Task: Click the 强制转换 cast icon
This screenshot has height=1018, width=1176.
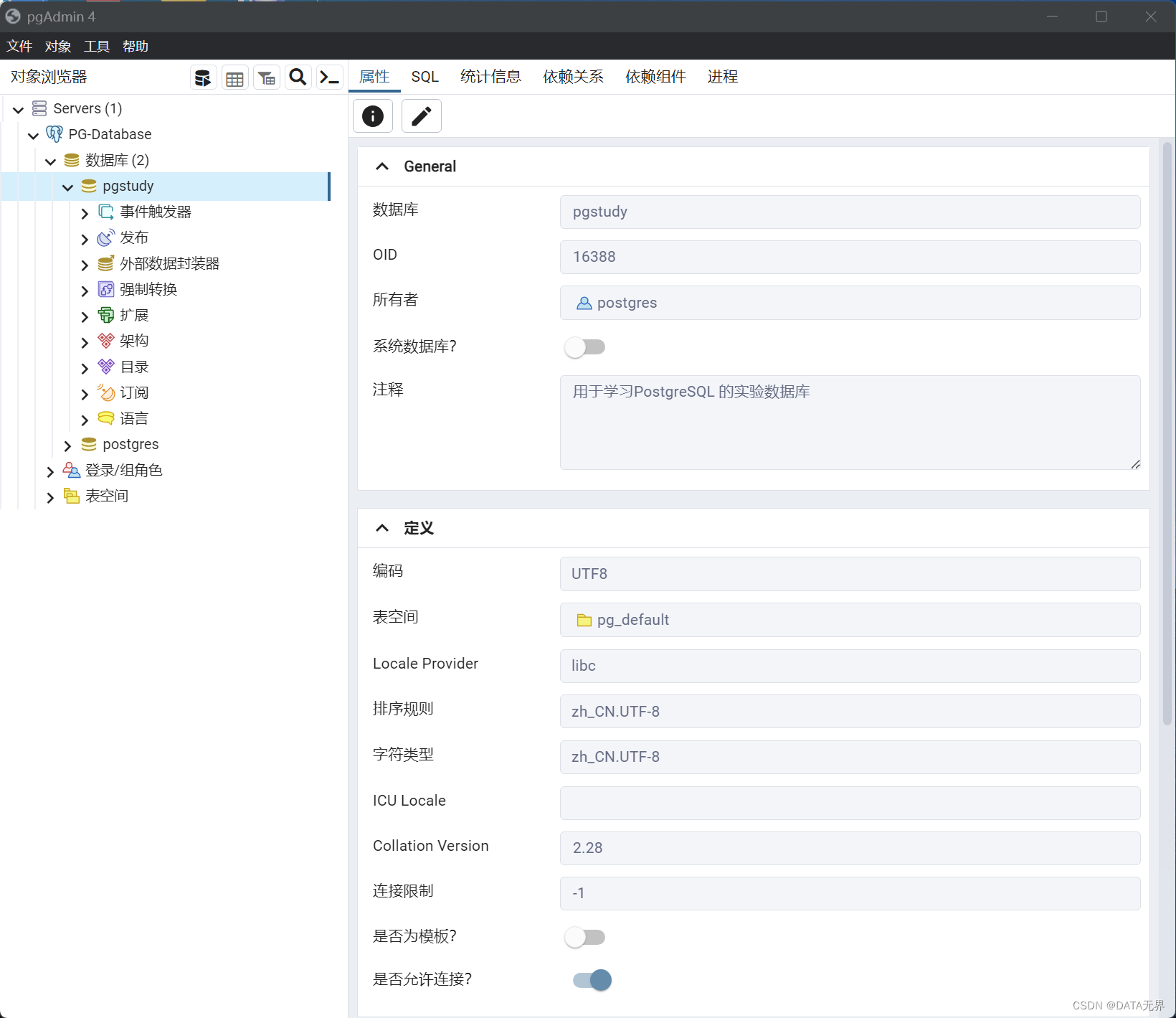Action: tap(106, 289)
